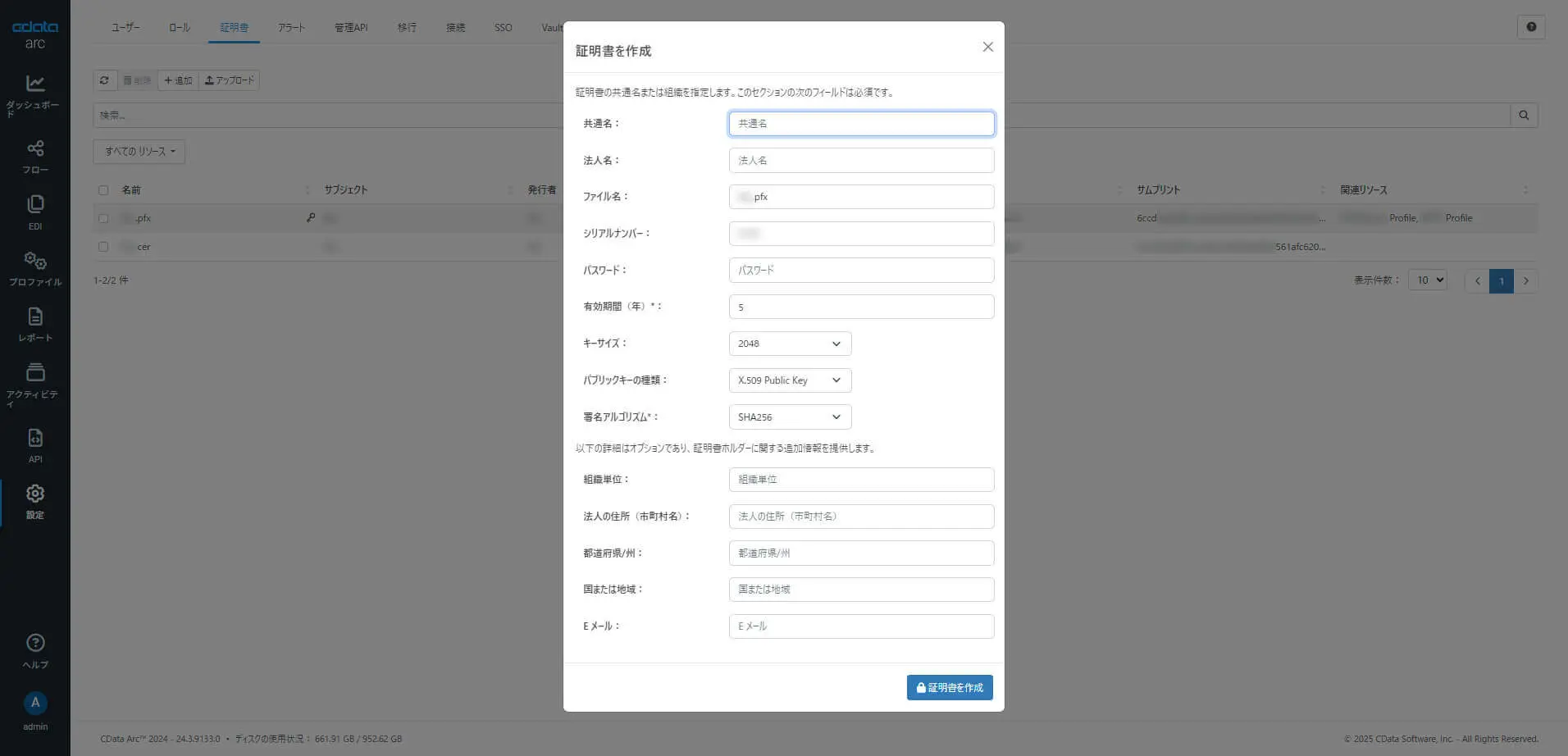Click the シリアルナンバー input field
Screen dimensions: 1568x756
(861, 234)
